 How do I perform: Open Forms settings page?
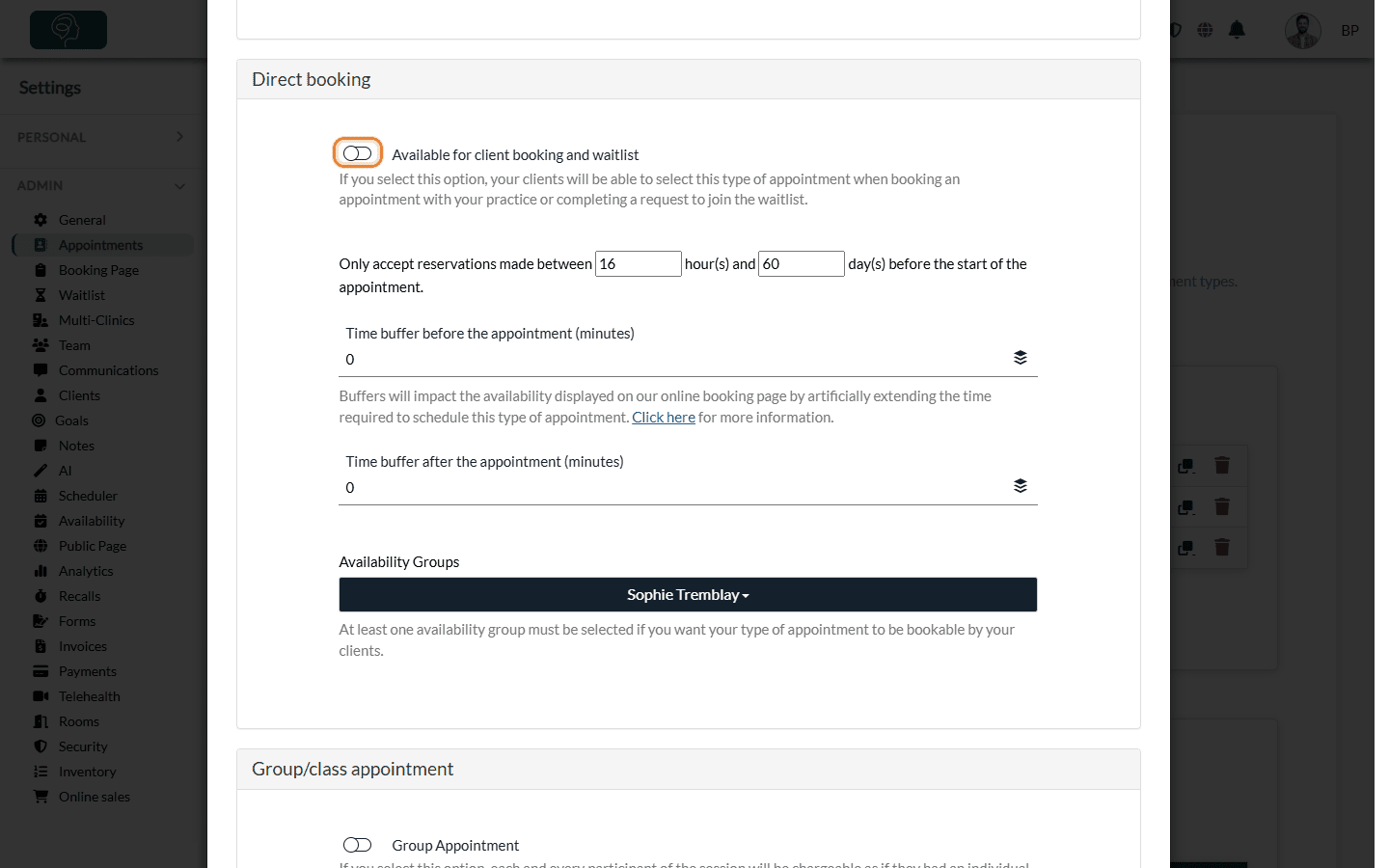[x=77, y=621]
